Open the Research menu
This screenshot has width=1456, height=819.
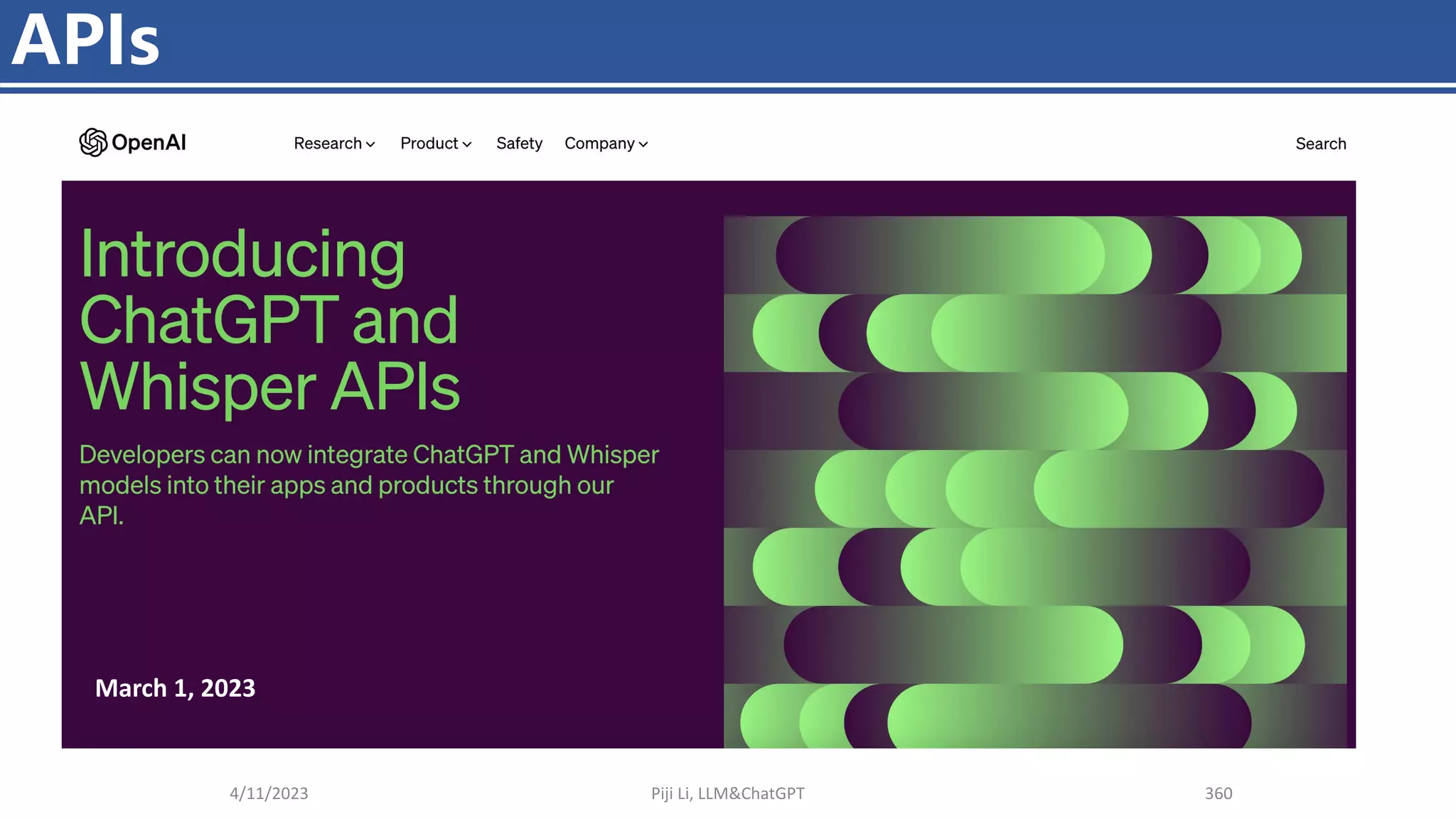[x=328, y=144]
